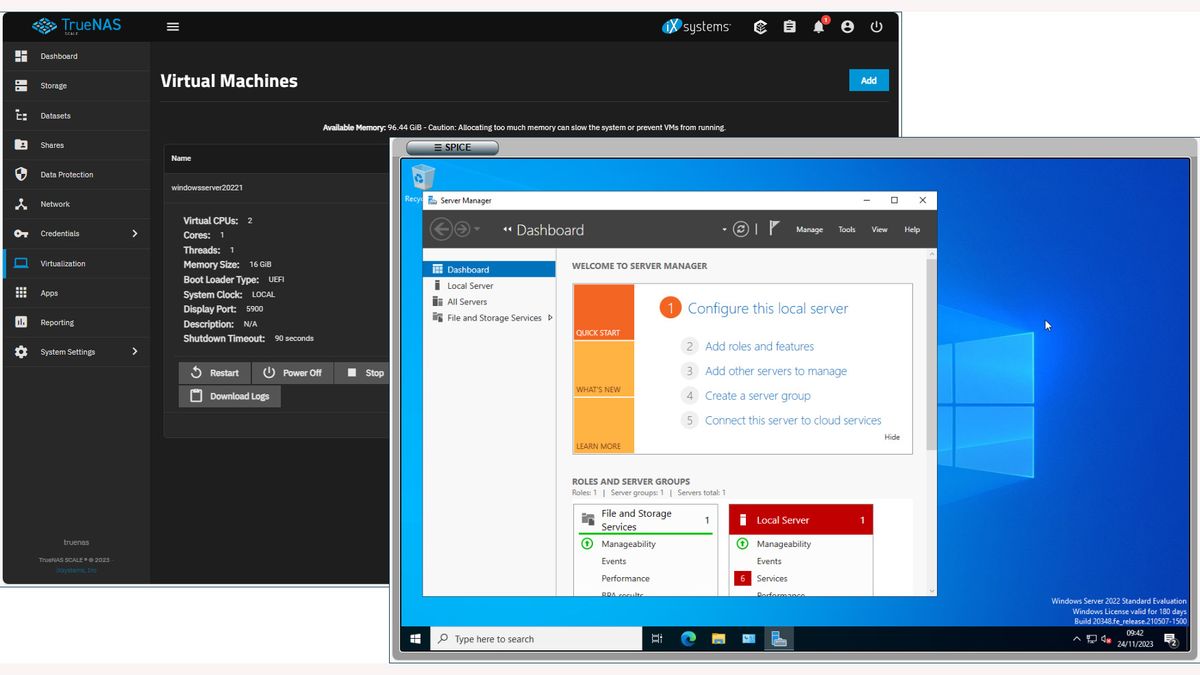Viewport: 1200px width, 675px height.
Task: Open Reporting in the TrueNAS sidebar
Action: 76,323
